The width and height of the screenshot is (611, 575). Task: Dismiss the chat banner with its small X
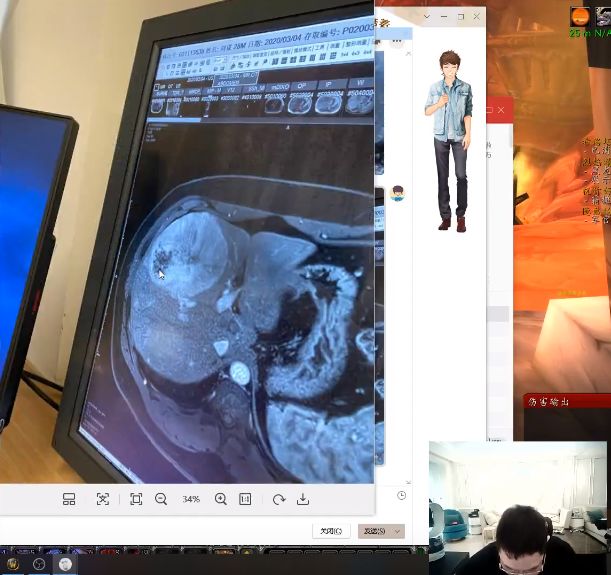coord(408,53)
